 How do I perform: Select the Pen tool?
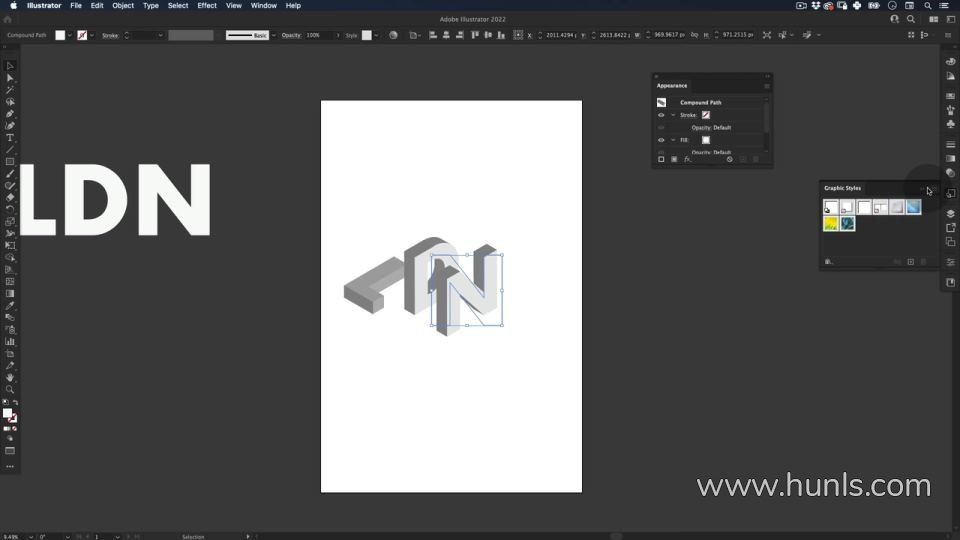click(10, 114)
